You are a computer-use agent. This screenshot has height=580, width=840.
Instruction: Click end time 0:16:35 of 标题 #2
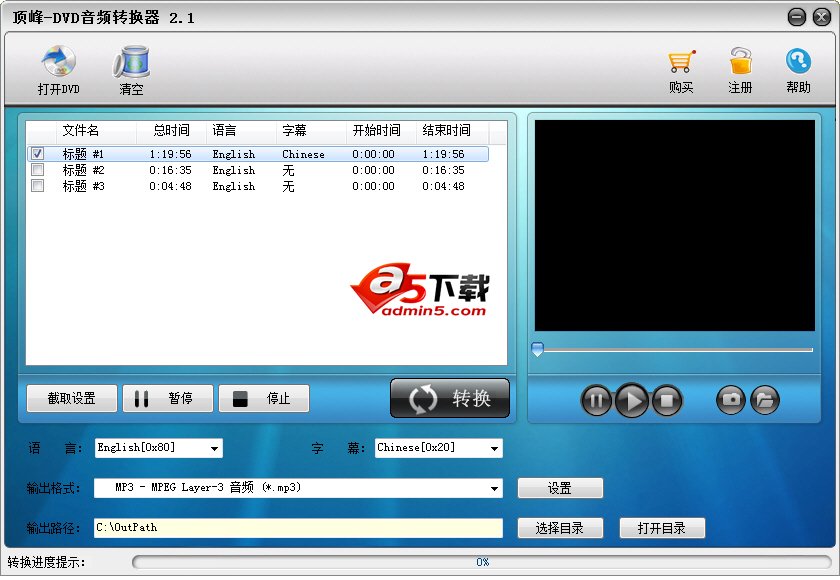[x=444, y=170]
